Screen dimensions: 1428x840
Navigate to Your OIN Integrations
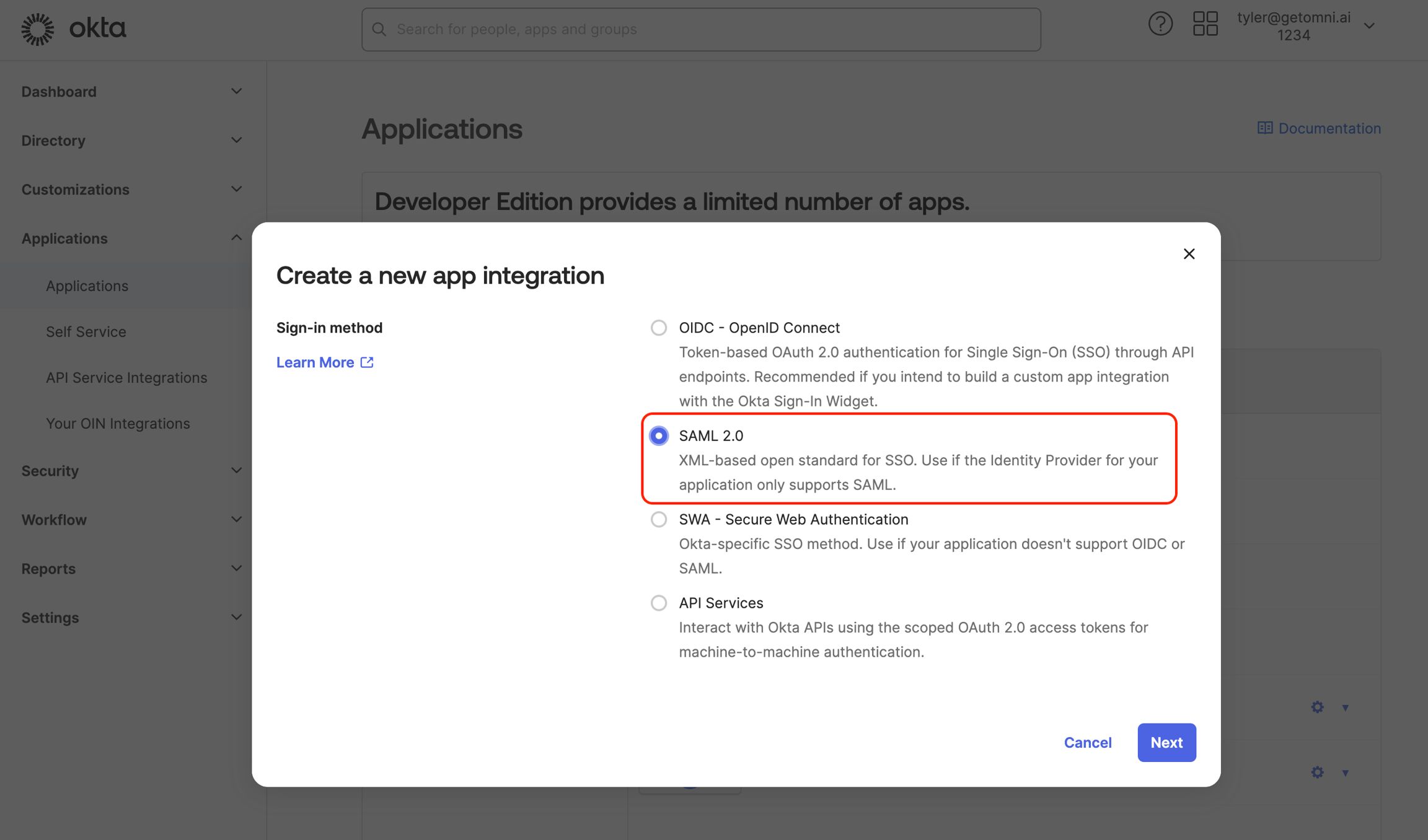coord(118,423)
